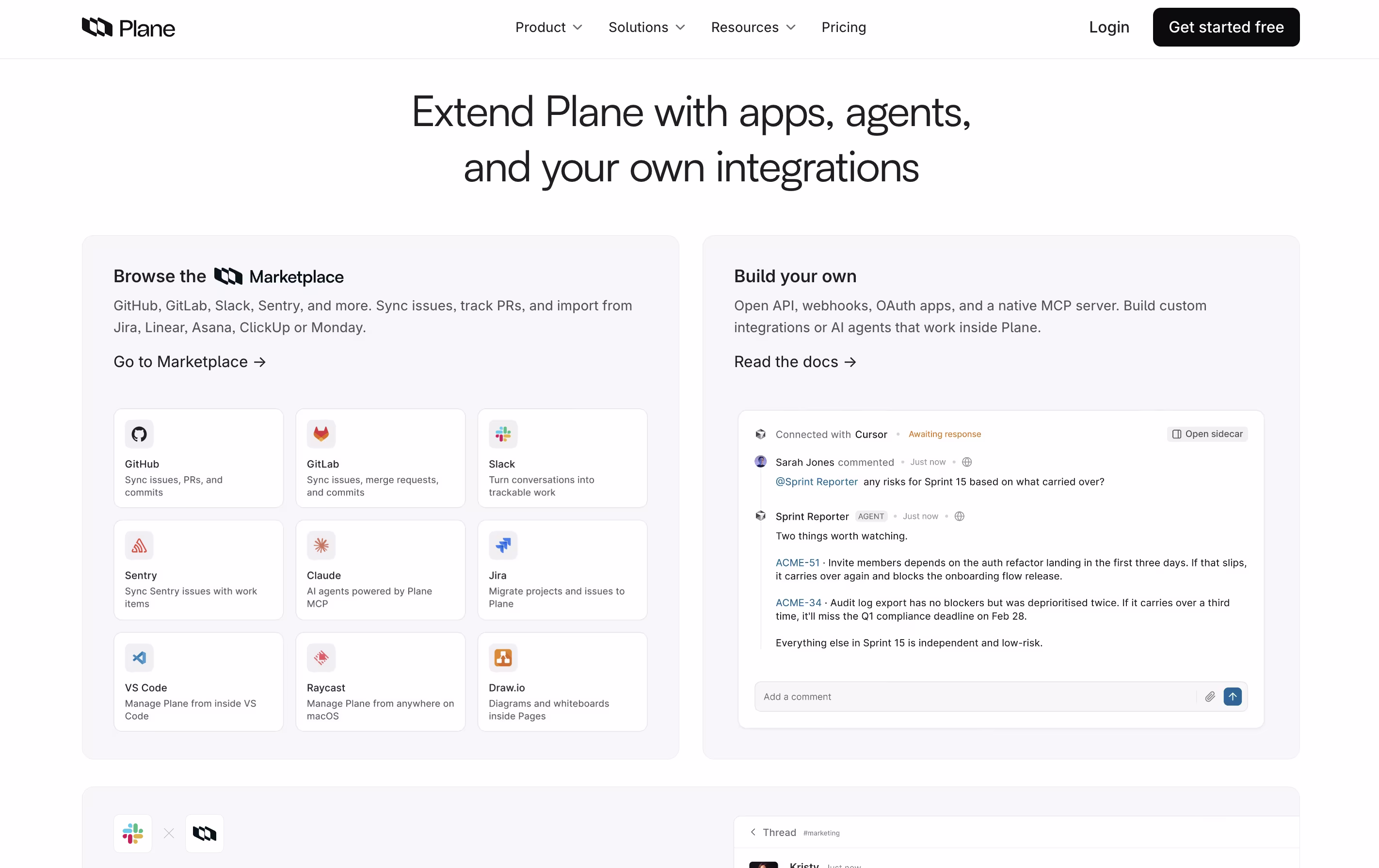This screenshot has width=1379, height=868.
Task: Click the globe icon beside Sprint Reporter
Action: [959, 516]
